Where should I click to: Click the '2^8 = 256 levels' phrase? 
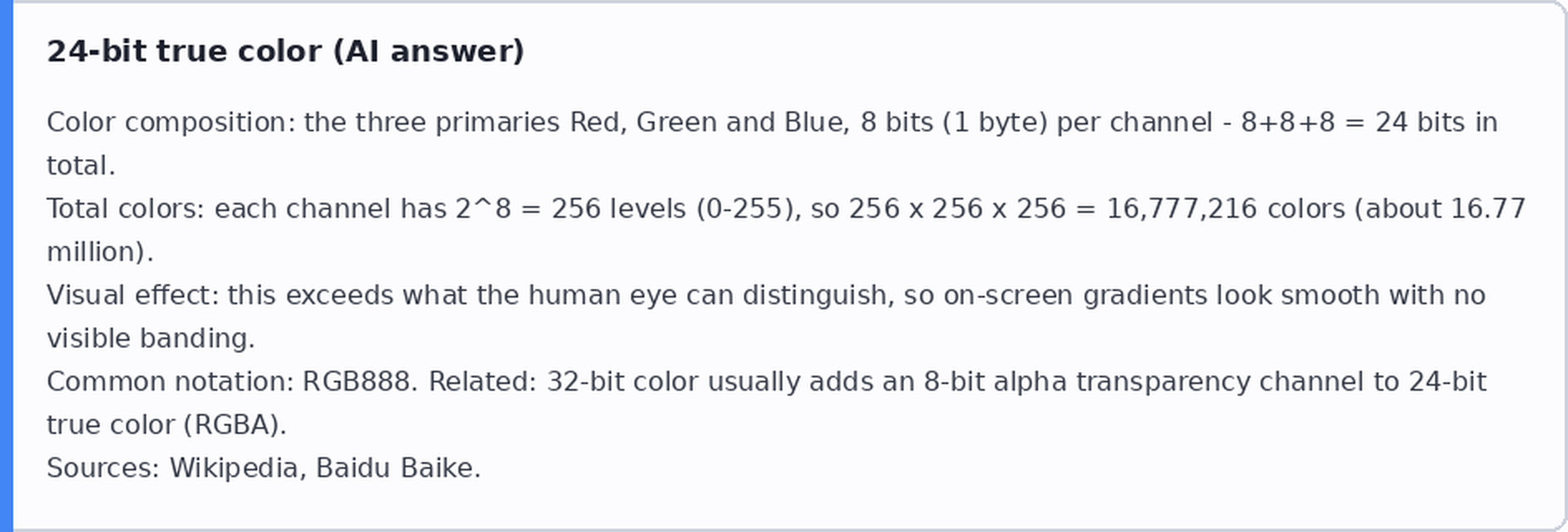click(571, 209)
